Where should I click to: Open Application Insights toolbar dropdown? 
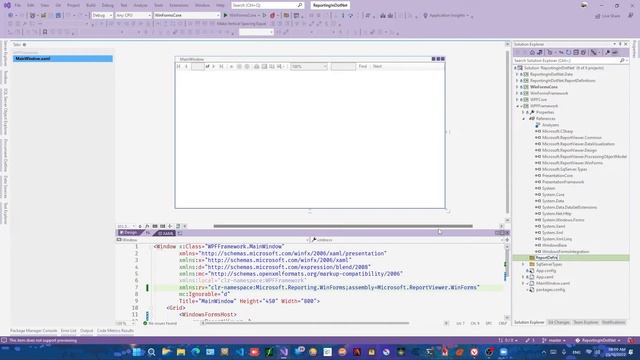click(447, 15)
